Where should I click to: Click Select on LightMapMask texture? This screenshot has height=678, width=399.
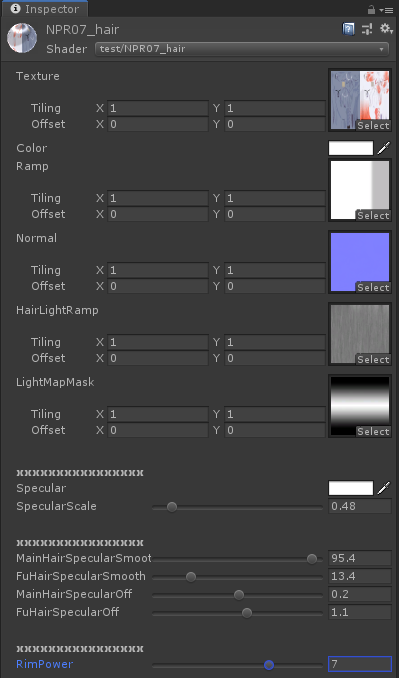point(373,432)
